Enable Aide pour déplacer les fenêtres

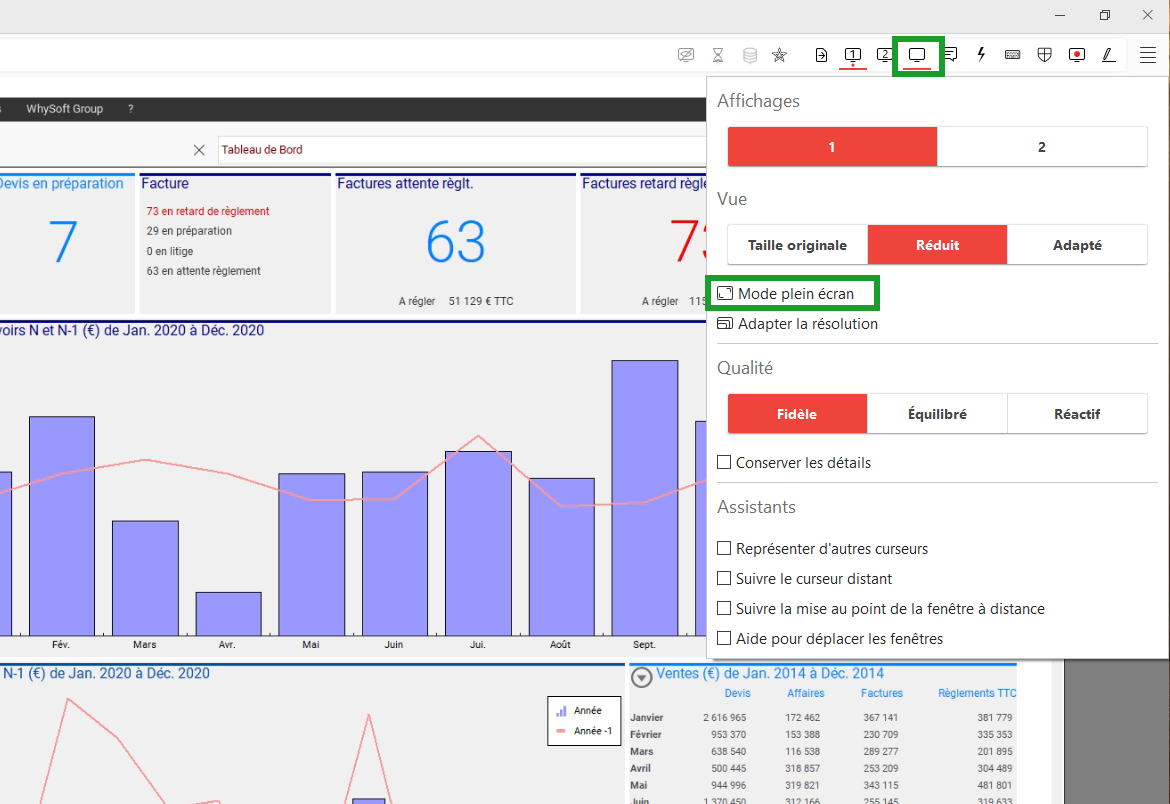pyautogui.click(x=725, y=639)
